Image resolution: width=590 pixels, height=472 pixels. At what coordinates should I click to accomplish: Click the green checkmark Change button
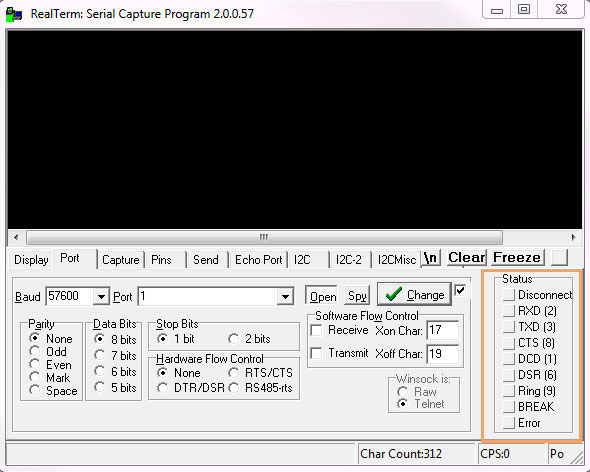pyautogui.click(x=414, y=294)
